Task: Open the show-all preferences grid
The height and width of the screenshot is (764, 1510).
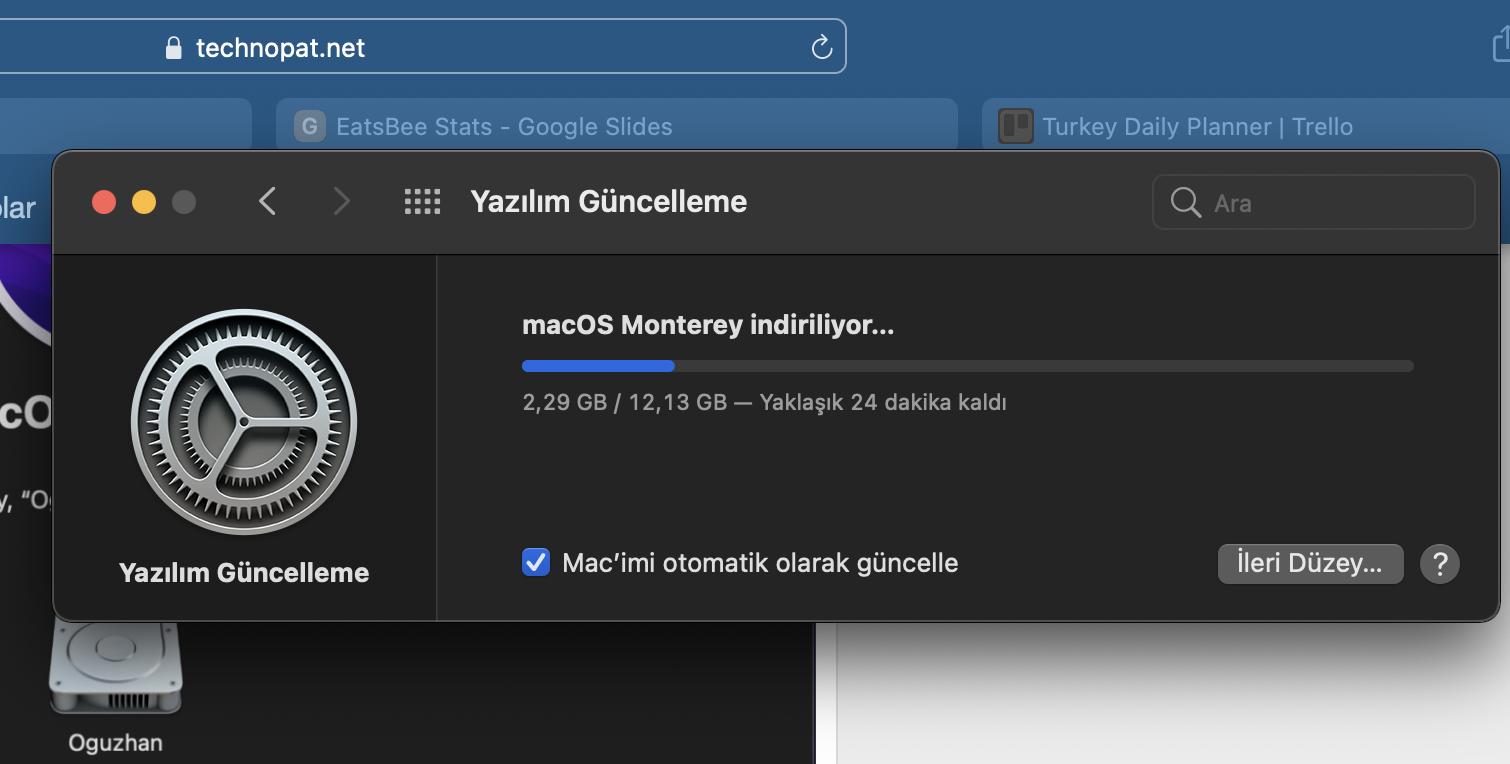Action: [422, 202]
